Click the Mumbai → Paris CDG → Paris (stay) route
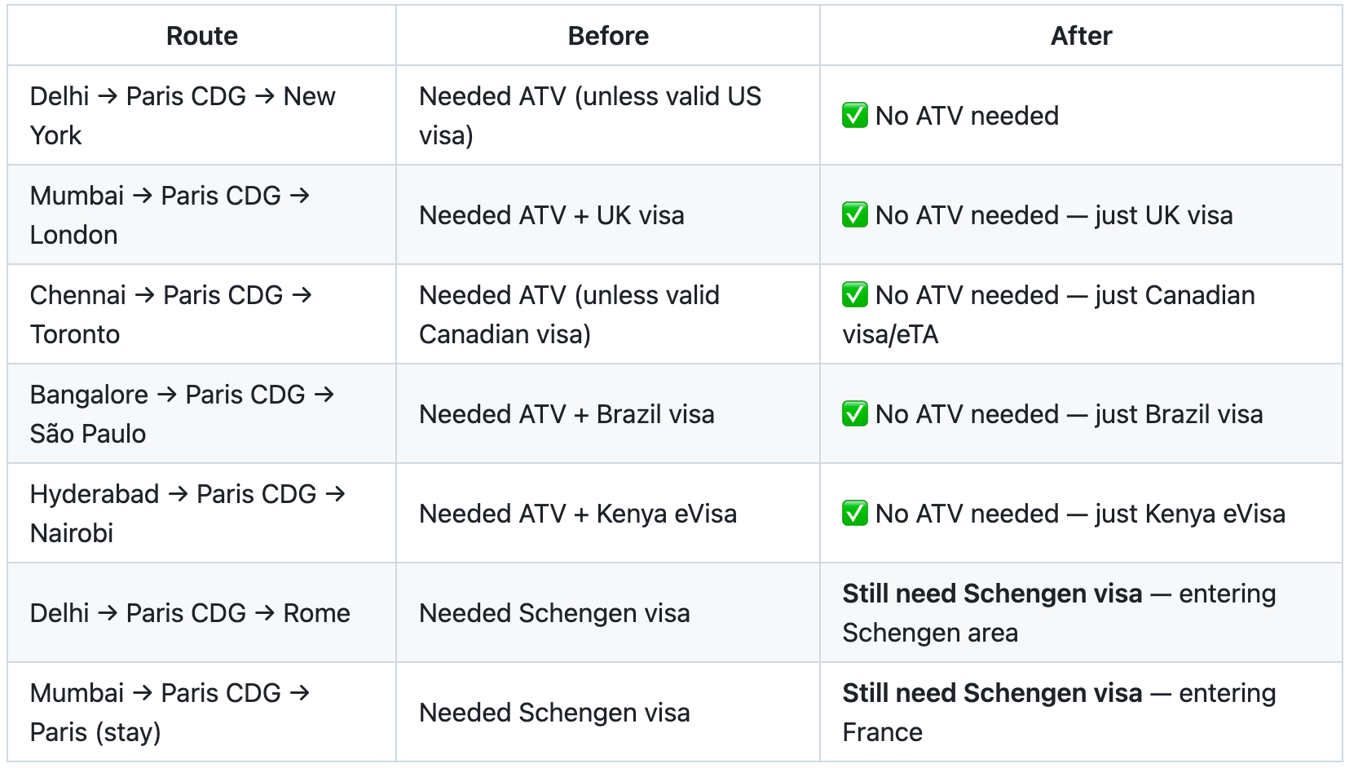 click(170, 712)
